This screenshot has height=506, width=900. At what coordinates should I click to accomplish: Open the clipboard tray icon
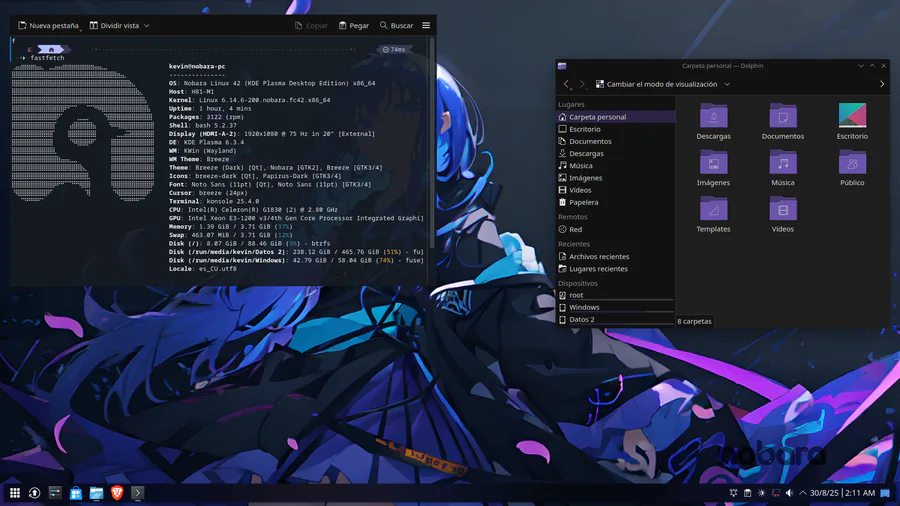point(747,493)
